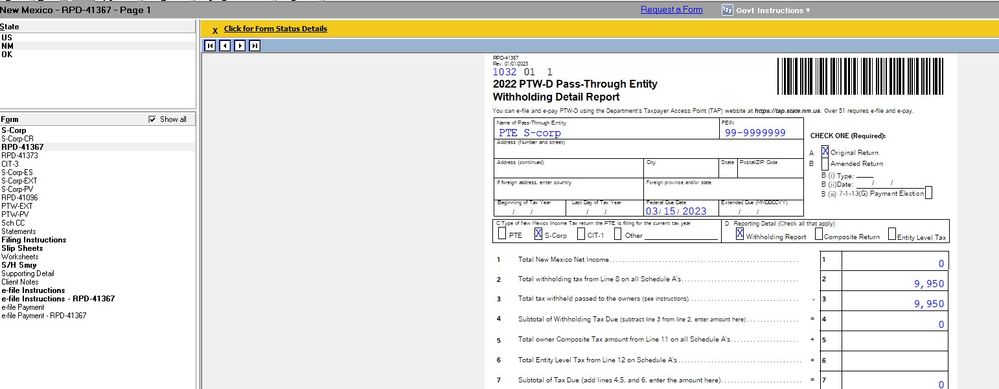Open e-file Instructions - RPD-41367
The width and height of the screenshot is (999, 389).
[97, 299]
